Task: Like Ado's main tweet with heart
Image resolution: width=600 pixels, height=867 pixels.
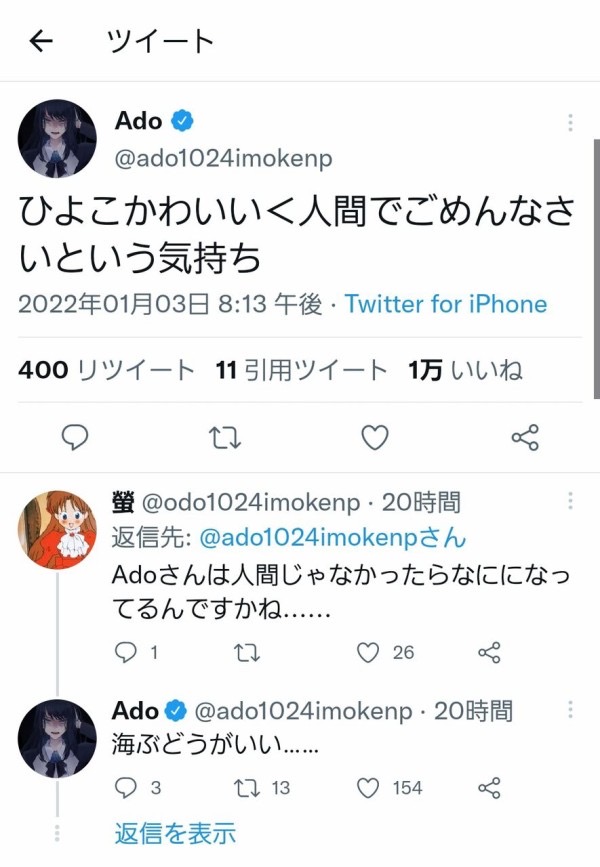Action: tap(375, 437)
